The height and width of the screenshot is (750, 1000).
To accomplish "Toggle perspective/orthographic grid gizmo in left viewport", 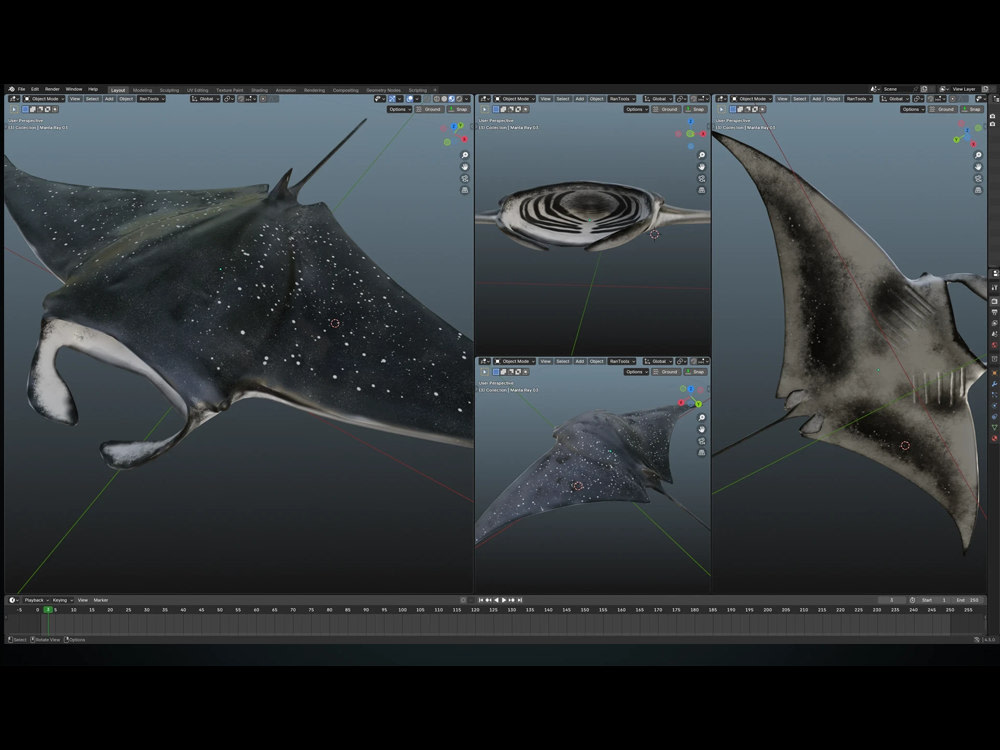I will (465, 190).
